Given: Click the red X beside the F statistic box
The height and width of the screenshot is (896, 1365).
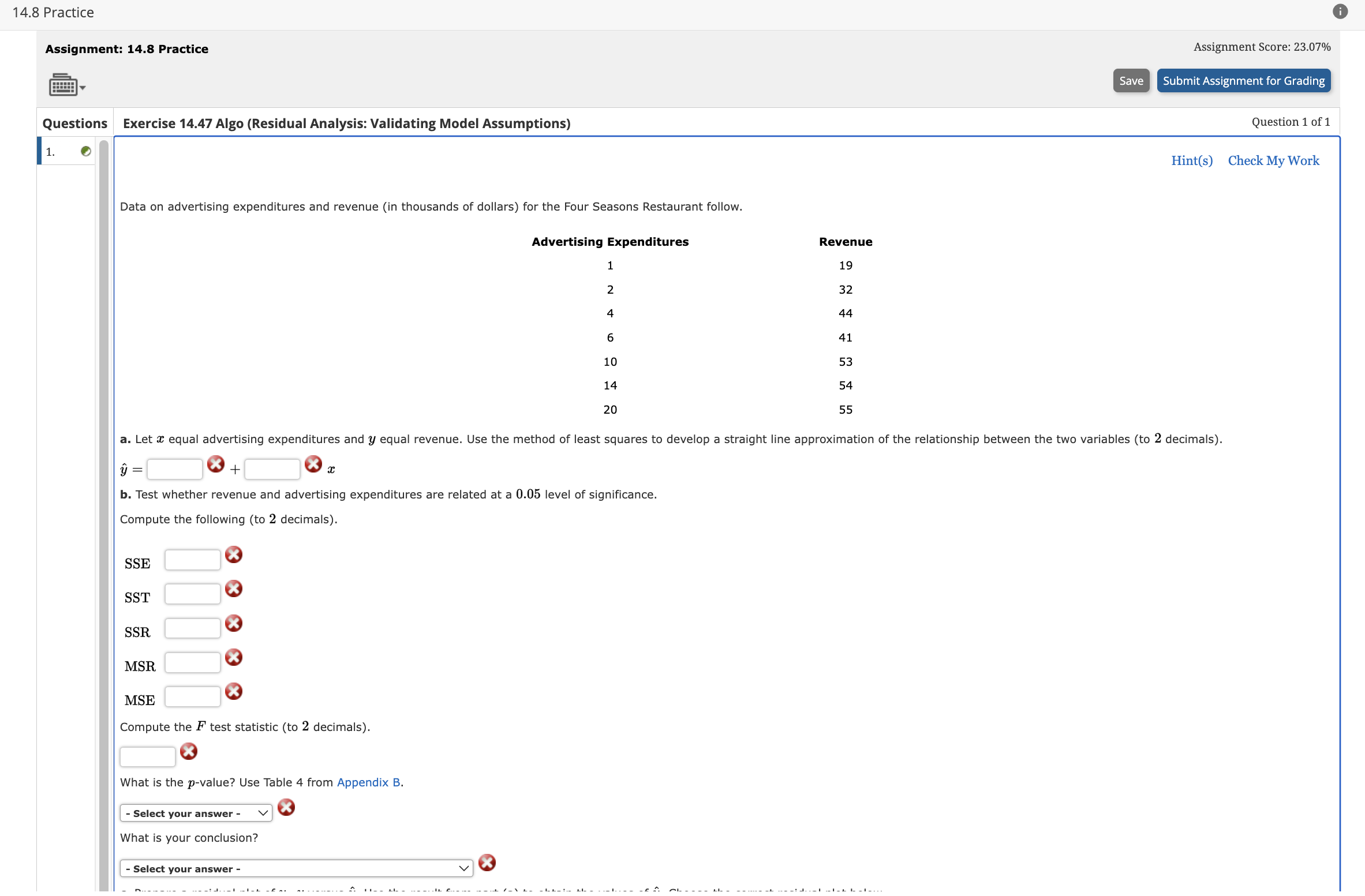Looking at the screenshot, I should click(189, 751).
